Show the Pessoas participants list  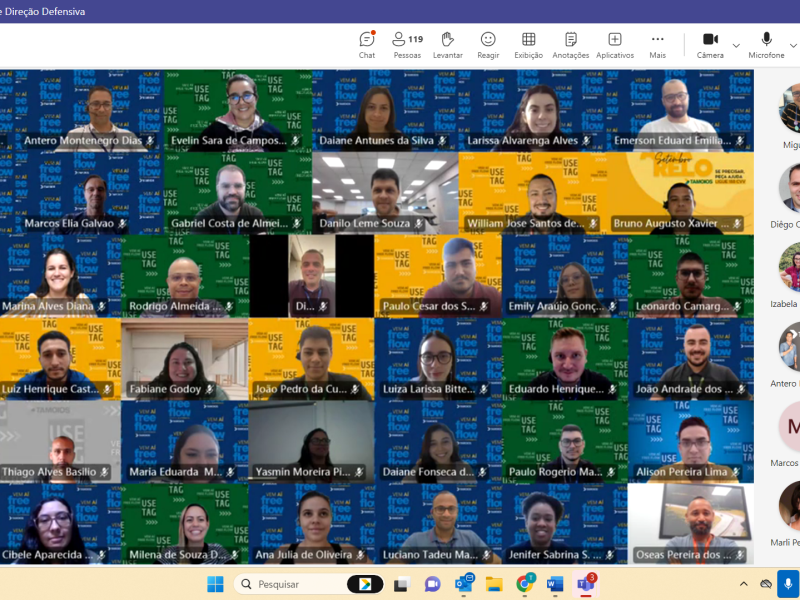[407, 44]
